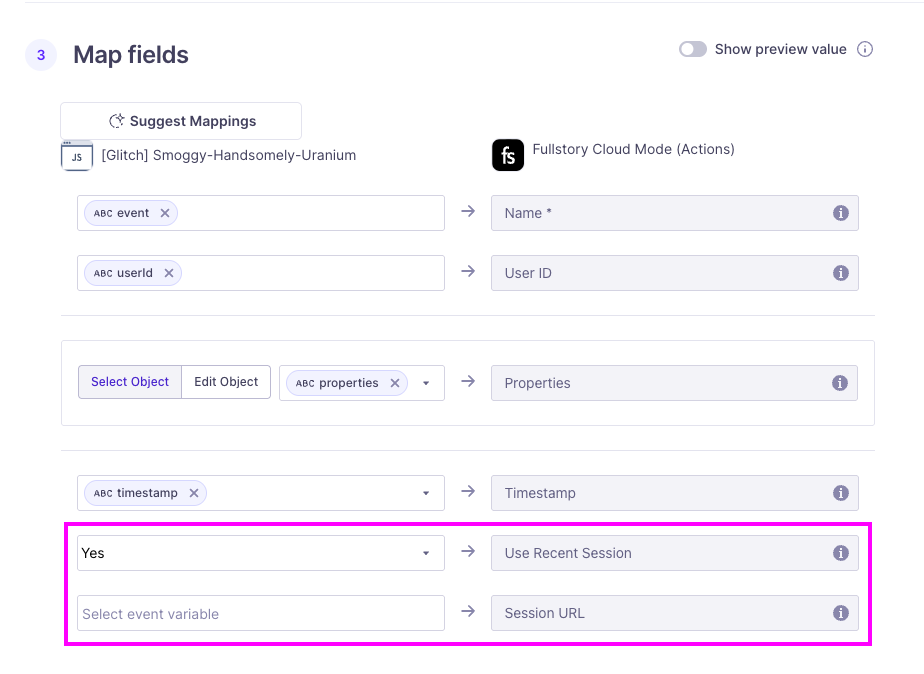The height and width of the screenshot is (674, 924).
Task: Click the info icon in Properties field
Action: (x=841, y=383)
